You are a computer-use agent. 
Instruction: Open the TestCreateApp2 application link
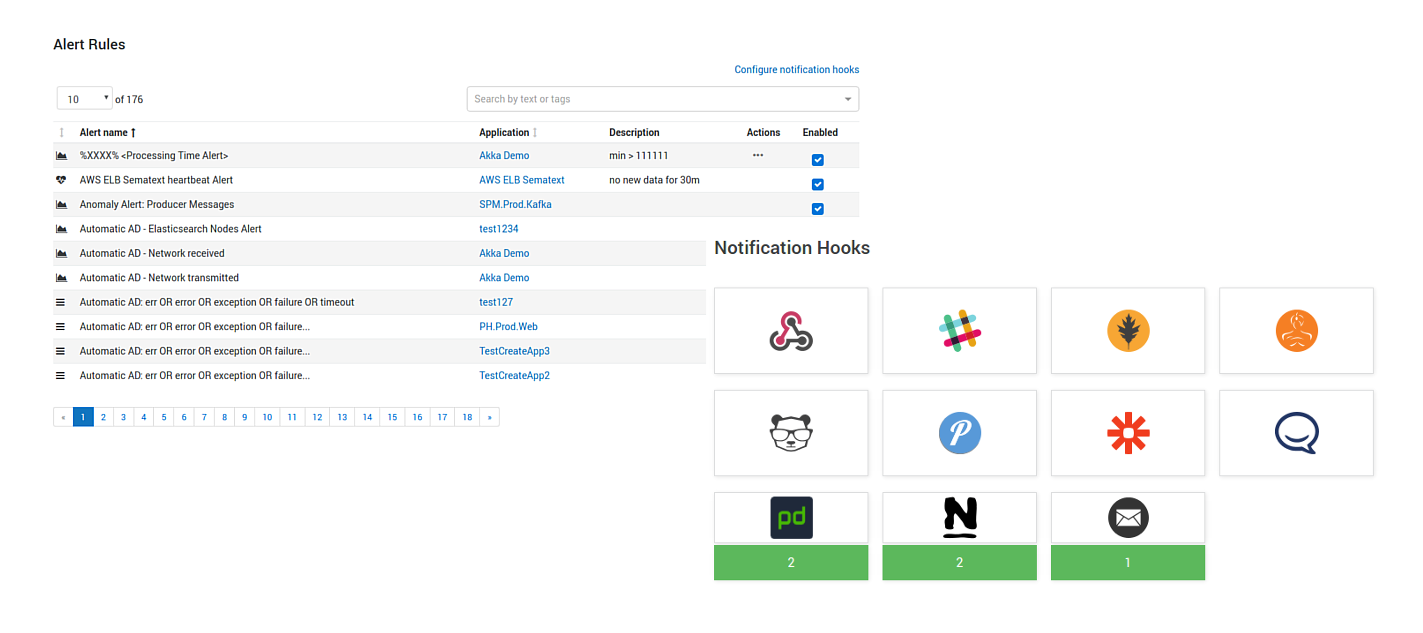click(515, 376)
